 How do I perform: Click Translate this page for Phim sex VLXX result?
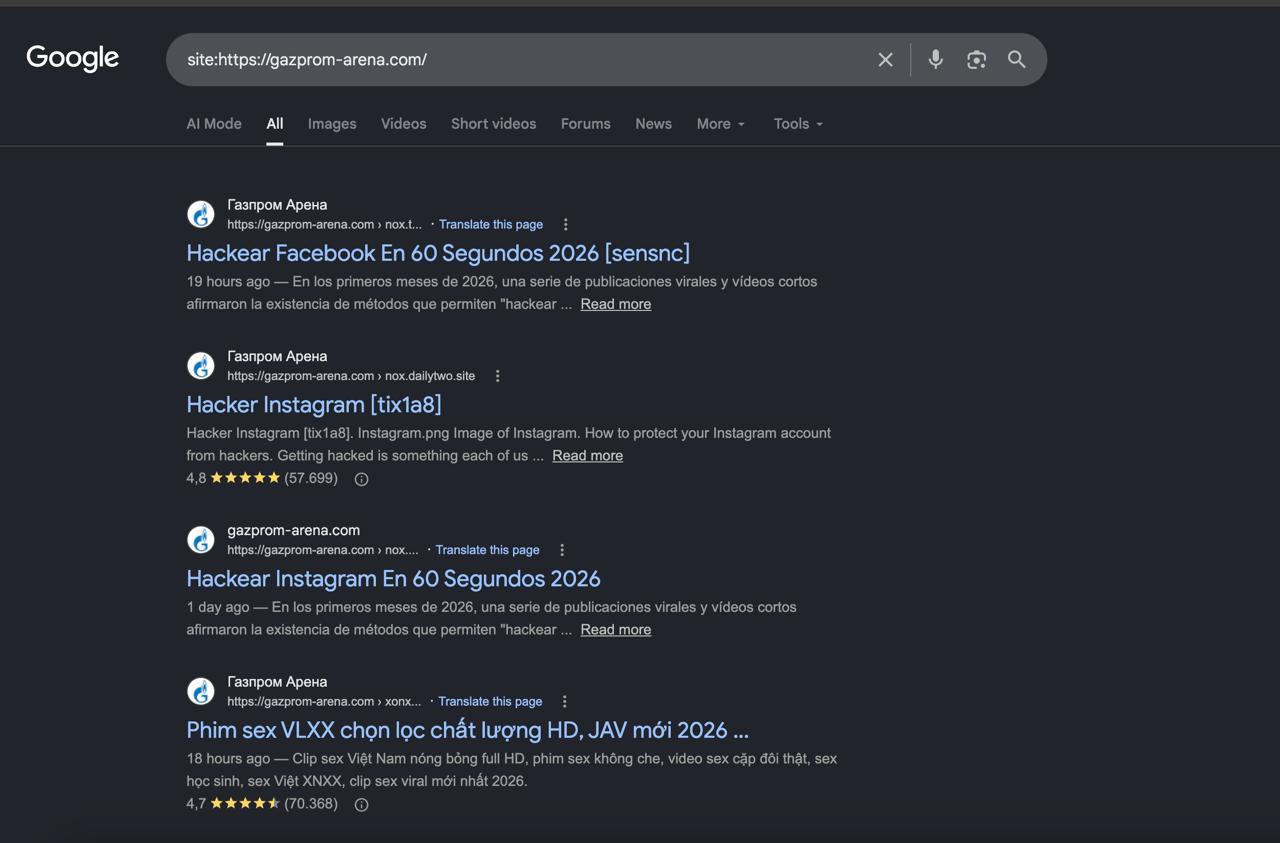[490, 702]
